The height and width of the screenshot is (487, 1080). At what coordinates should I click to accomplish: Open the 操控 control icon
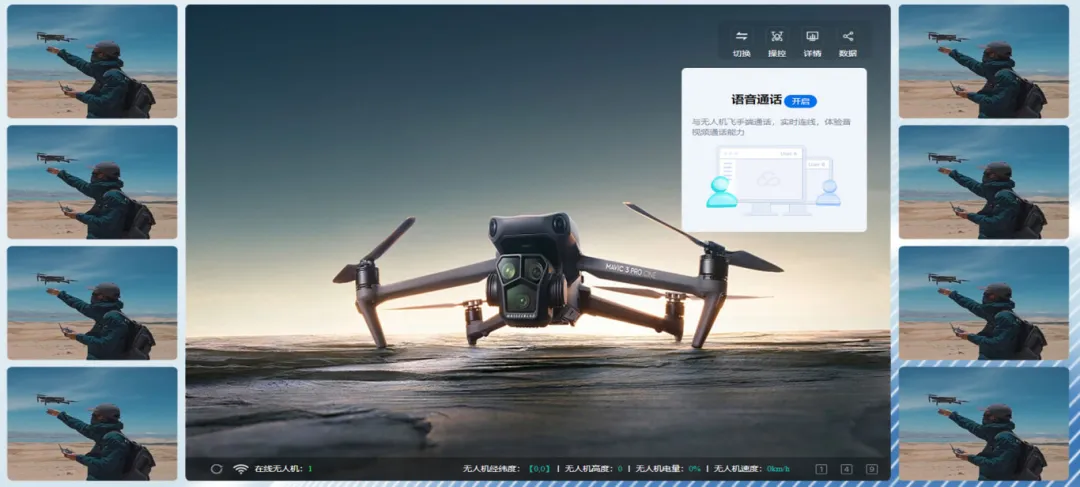777,36
